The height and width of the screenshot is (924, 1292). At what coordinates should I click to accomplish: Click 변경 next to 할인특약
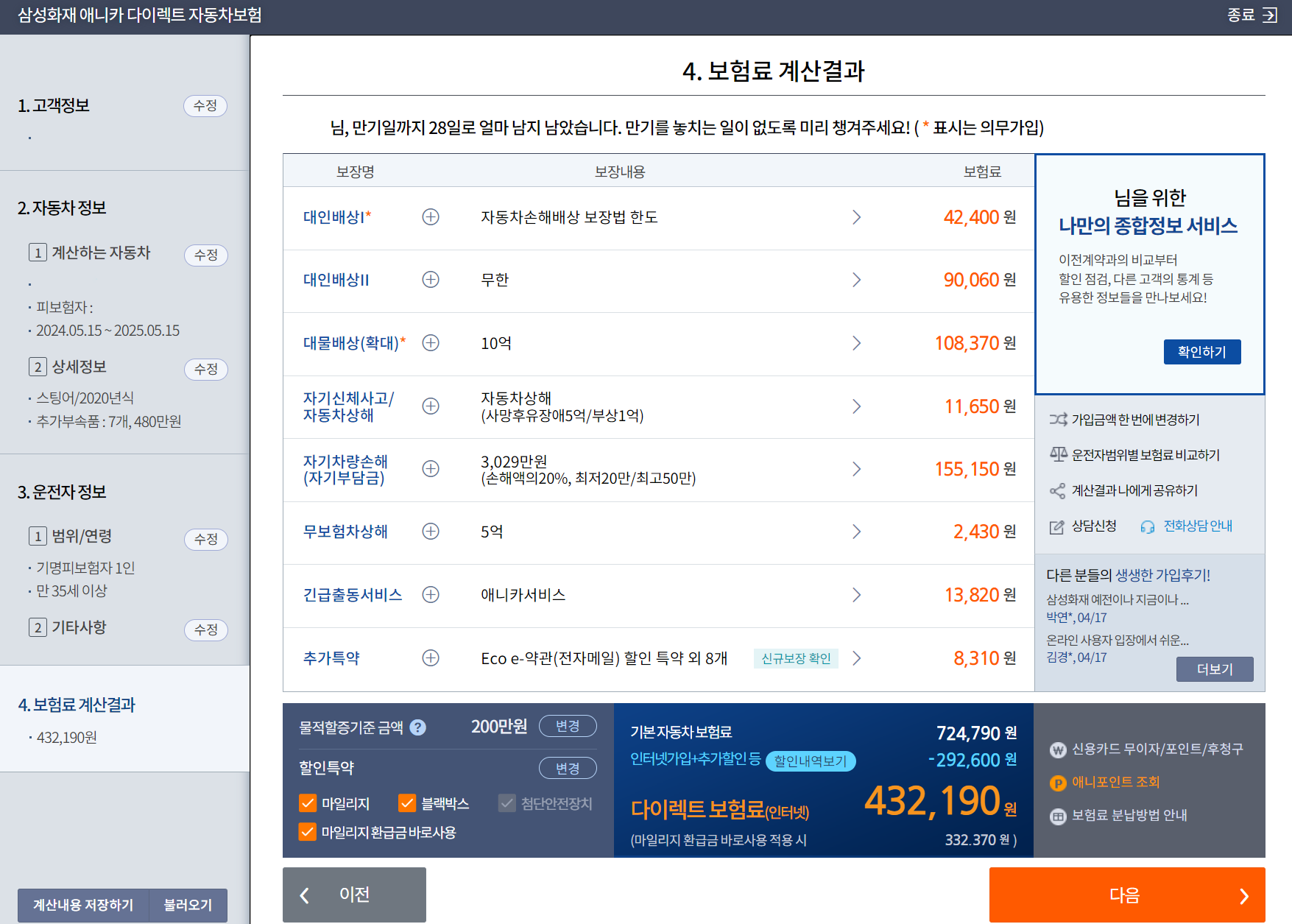[568, 769]
